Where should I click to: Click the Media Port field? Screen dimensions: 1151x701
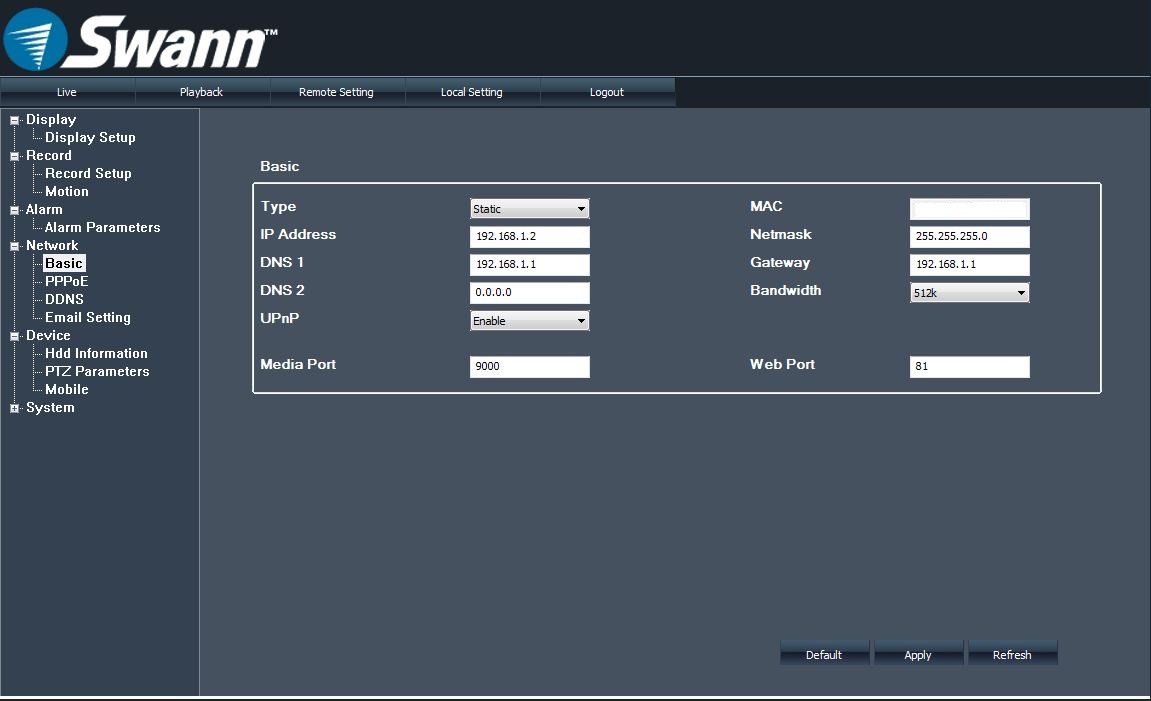529,366
